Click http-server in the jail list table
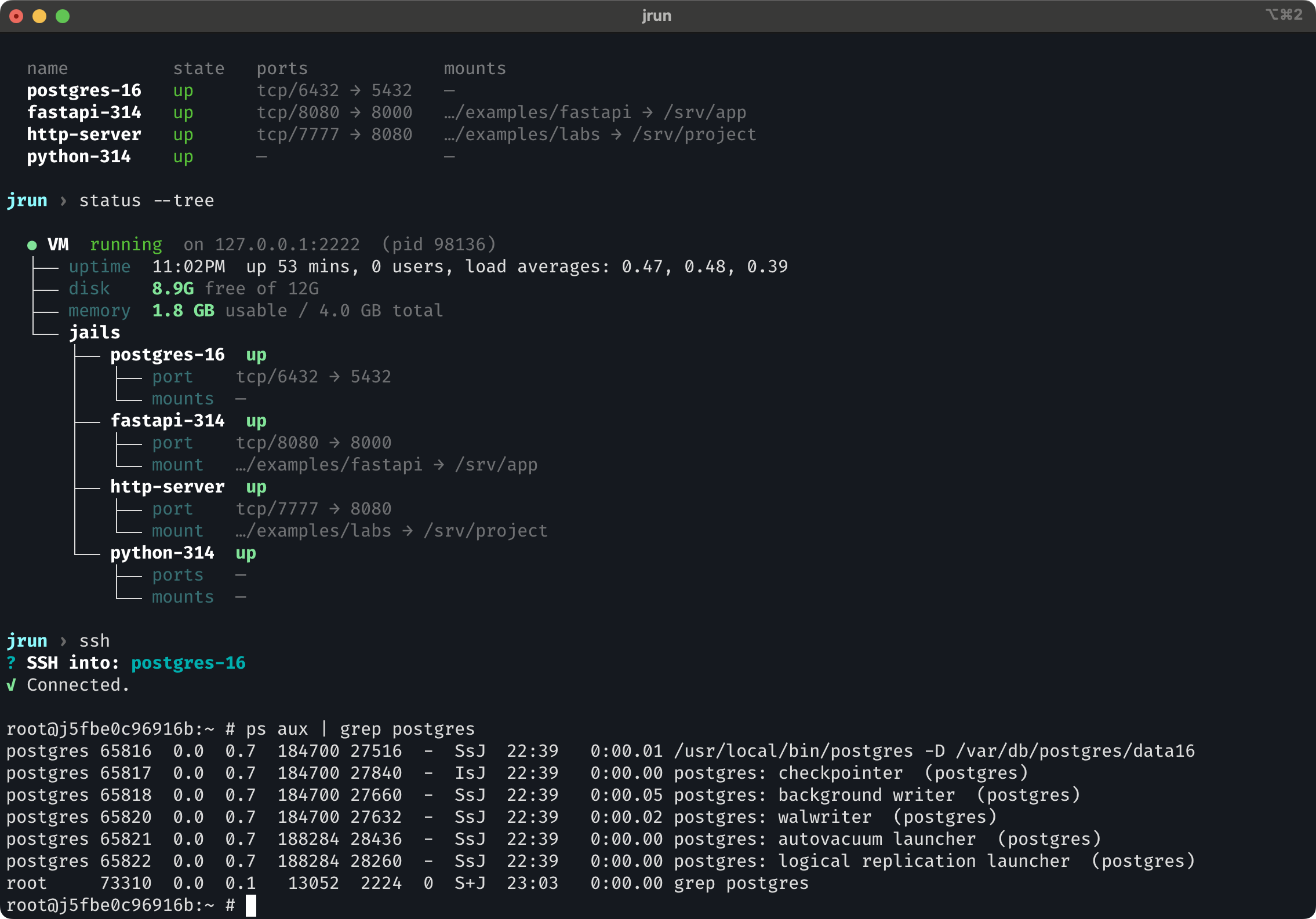This screenshot has height=919, width=1316. tap(84, 134)
